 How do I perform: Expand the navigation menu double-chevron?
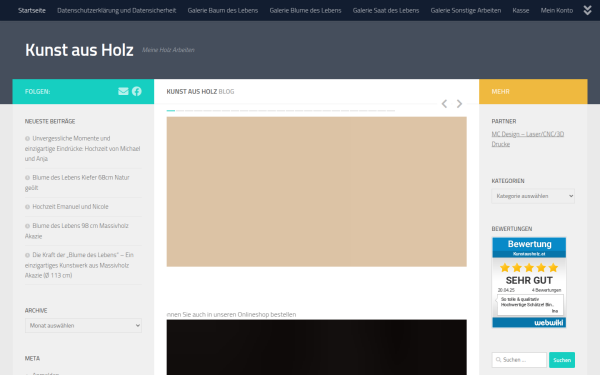coord(587,10)
